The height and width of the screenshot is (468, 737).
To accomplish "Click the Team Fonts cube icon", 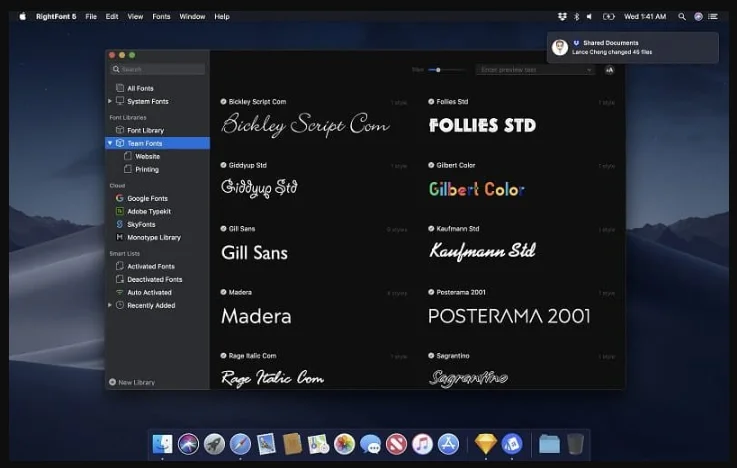I will coord(120,143).
